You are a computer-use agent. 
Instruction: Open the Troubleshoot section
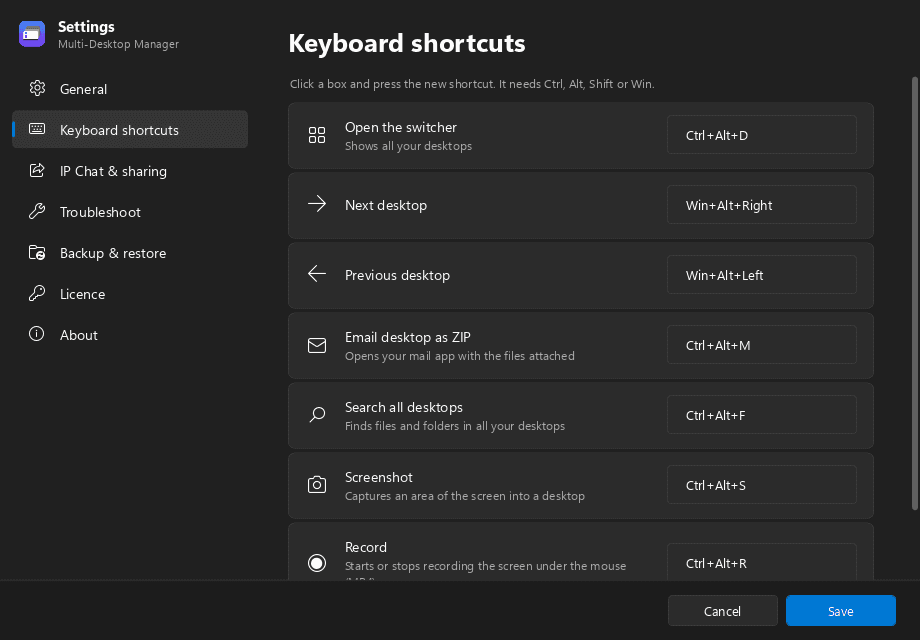[130, 212]
